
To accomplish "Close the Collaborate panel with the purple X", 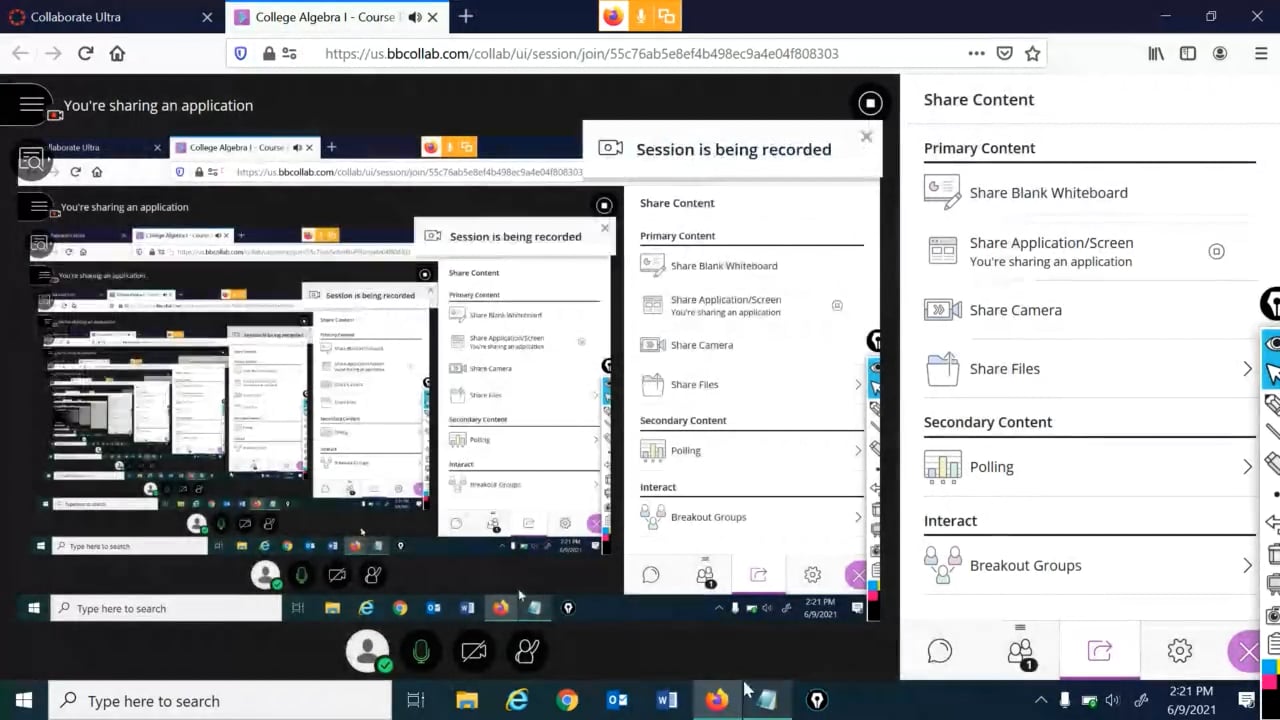I will [1247, 653].
